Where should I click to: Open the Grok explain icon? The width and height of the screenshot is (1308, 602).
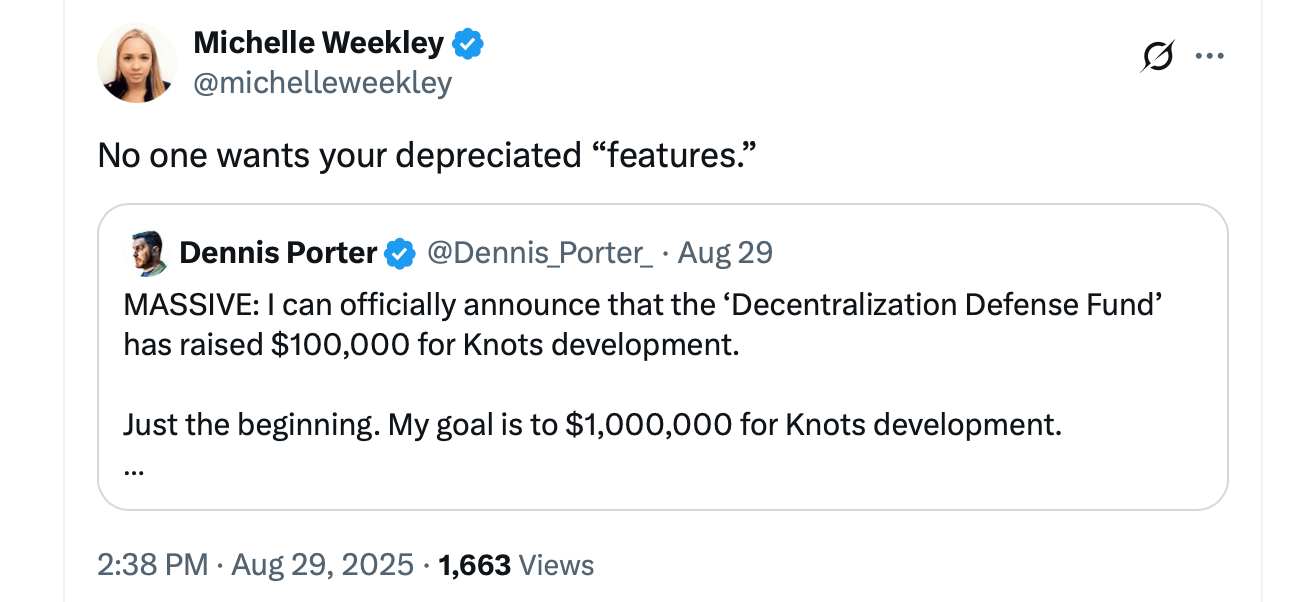1156,58
